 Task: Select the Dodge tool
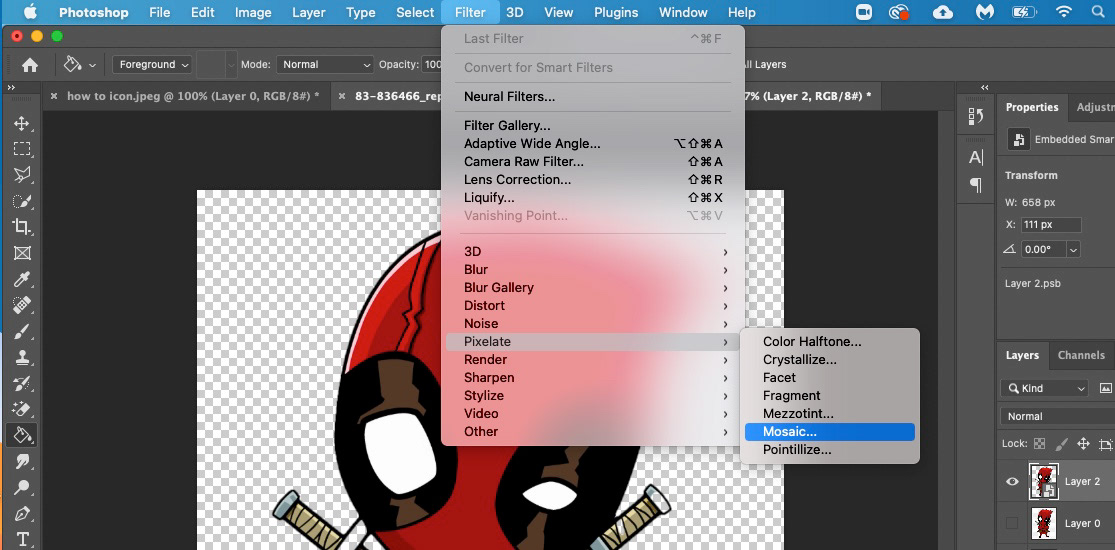21,487
